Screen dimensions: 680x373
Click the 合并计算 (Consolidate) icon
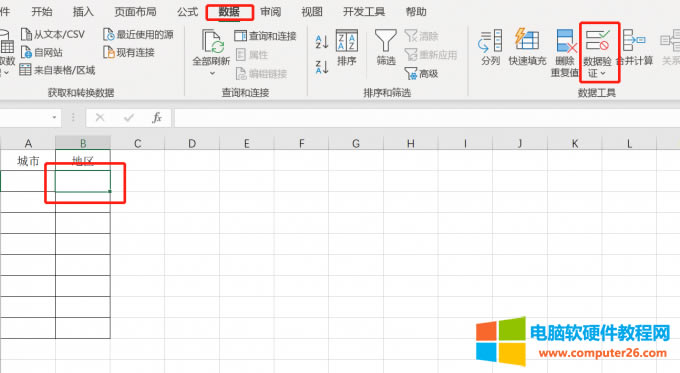click(x=634, y=40)
